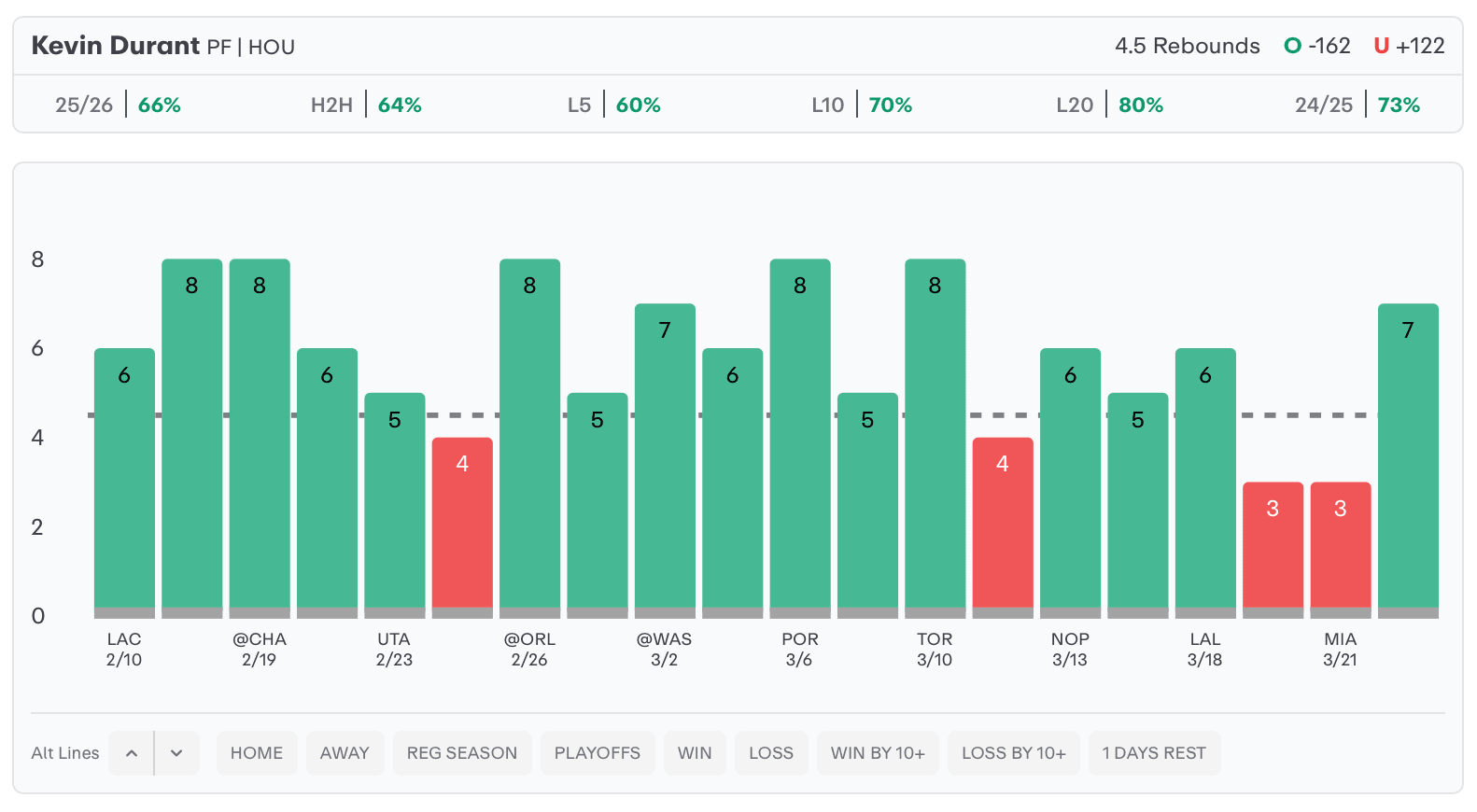Click the green bar for LAC 2/10
Screen dimensions: 1477x812
124,481
